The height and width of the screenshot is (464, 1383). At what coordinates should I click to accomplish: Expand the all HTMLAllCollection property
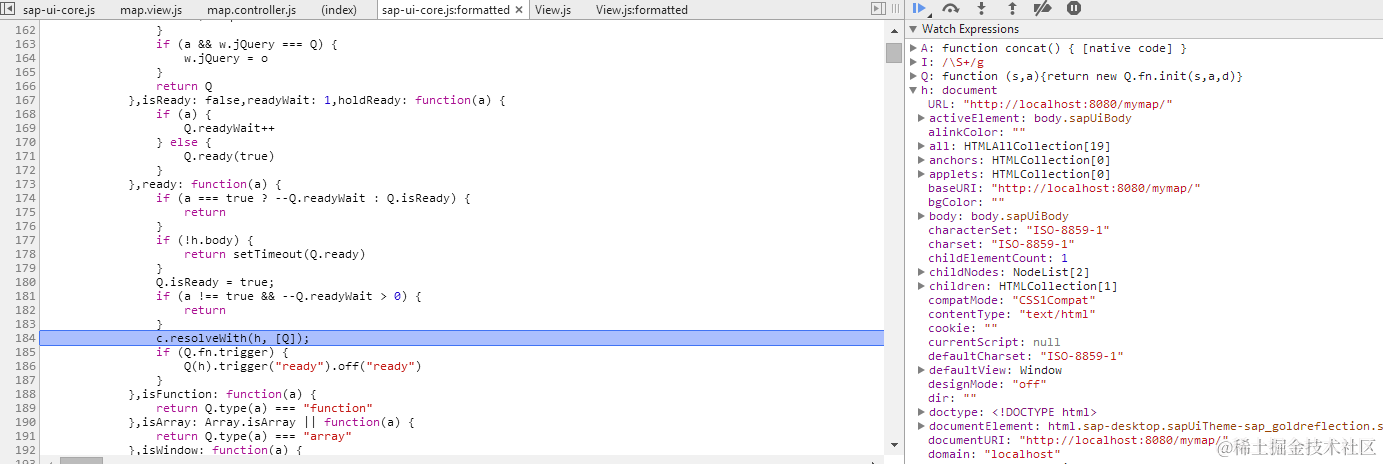click(921, 146)
